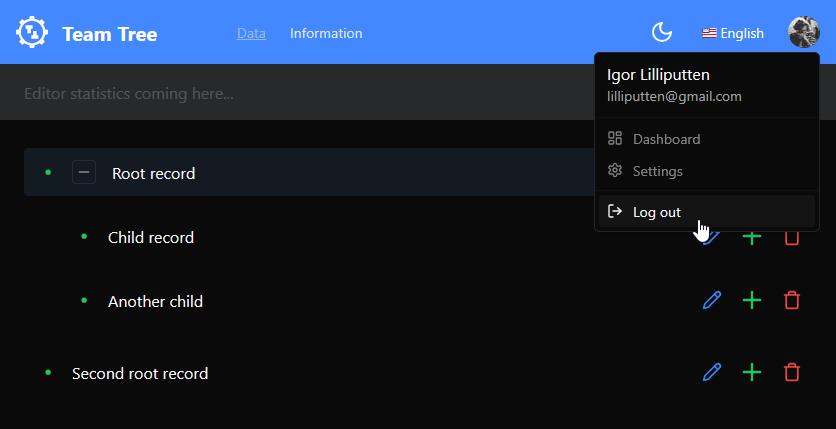Viewport: 836px width, 429px height.
Task: Add a child under Child record
Action: point(752,238)
